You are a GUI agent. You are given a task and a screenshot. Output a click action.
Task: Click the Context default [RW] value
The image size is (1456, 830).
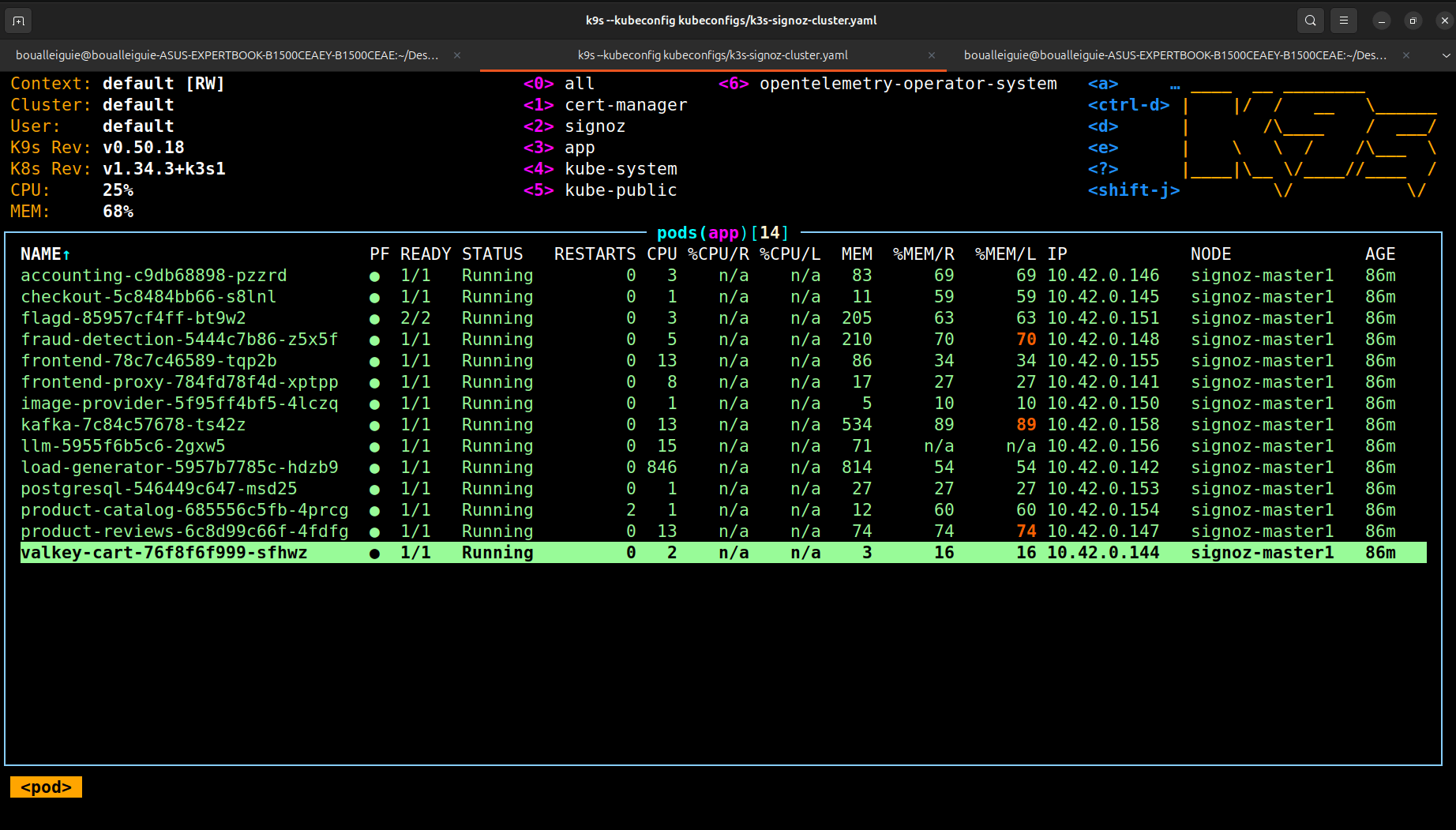[163, 84]
